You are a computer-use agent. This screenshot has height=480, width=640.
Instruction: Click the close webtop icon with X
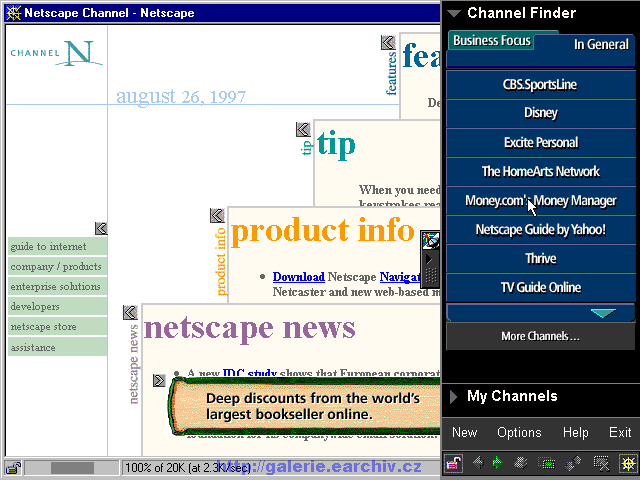point(601,463)
